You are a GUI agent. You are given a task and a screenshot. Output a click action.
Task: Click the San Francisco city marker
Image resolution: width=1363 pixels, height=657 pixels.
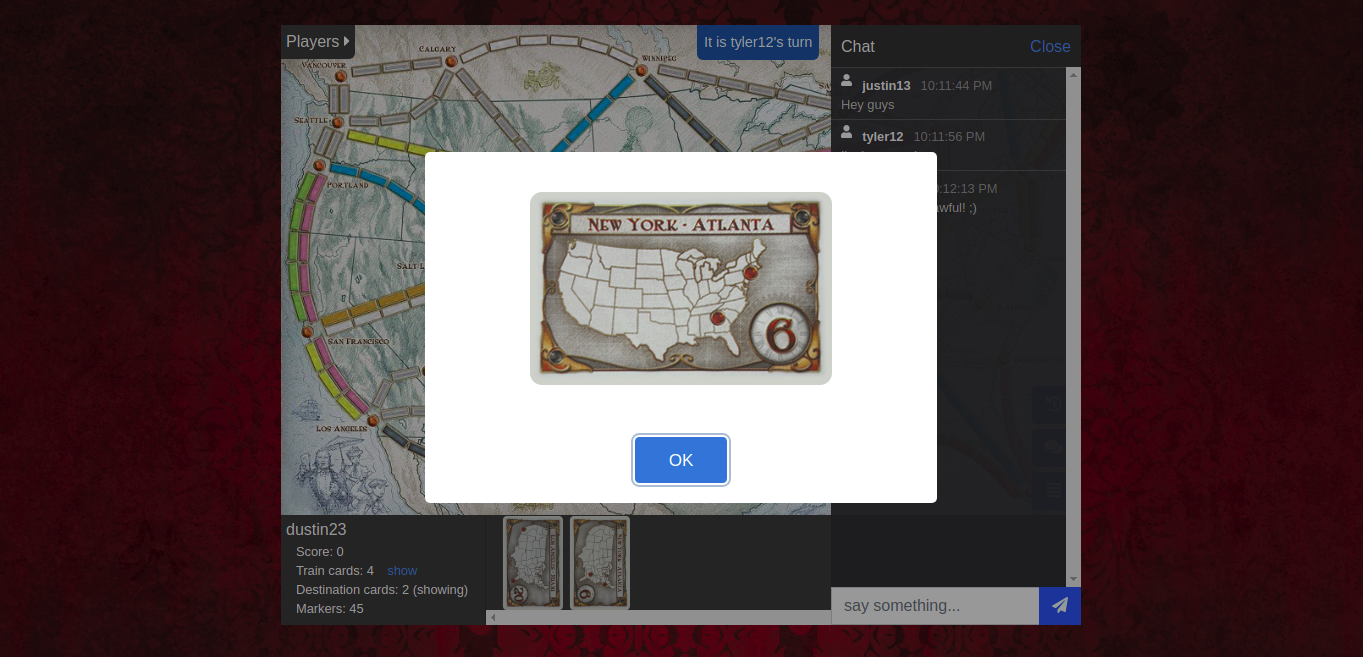[308, 331]
